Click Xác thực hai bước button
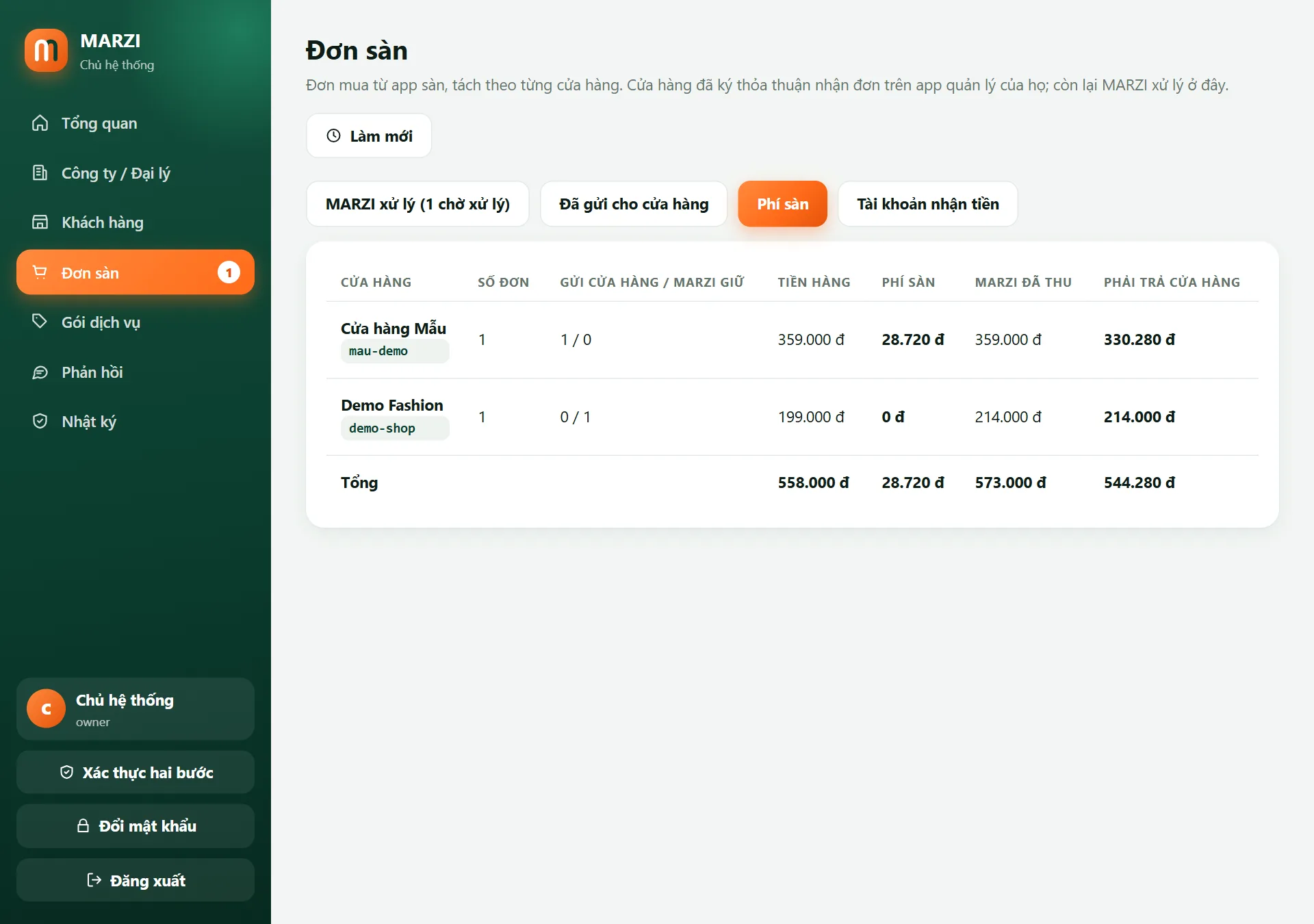1314x924 pixels. 136,772
